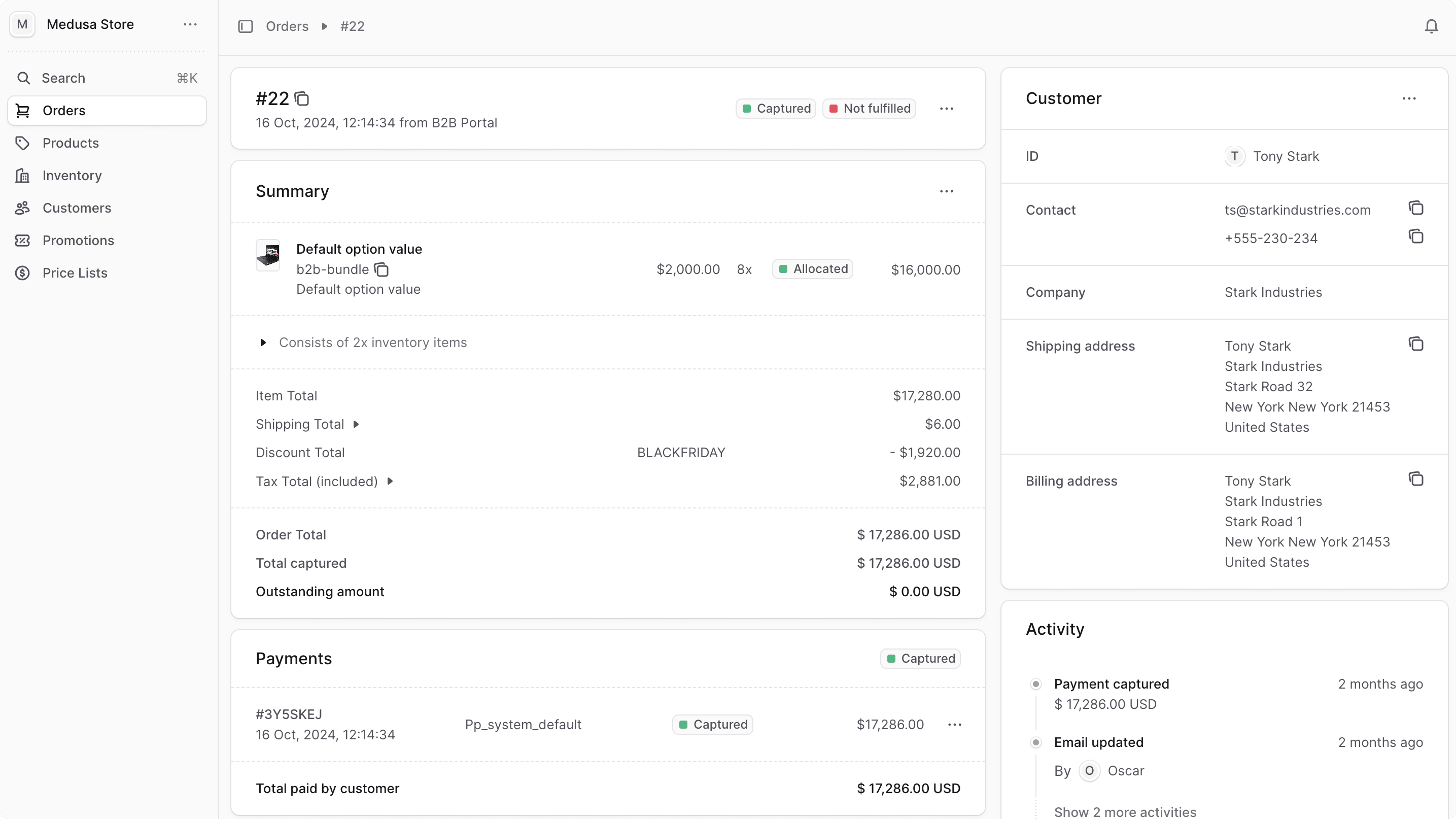1456x819 pixels.
Task: Click Captured badge in Payments header
Action: click(920, 659)
